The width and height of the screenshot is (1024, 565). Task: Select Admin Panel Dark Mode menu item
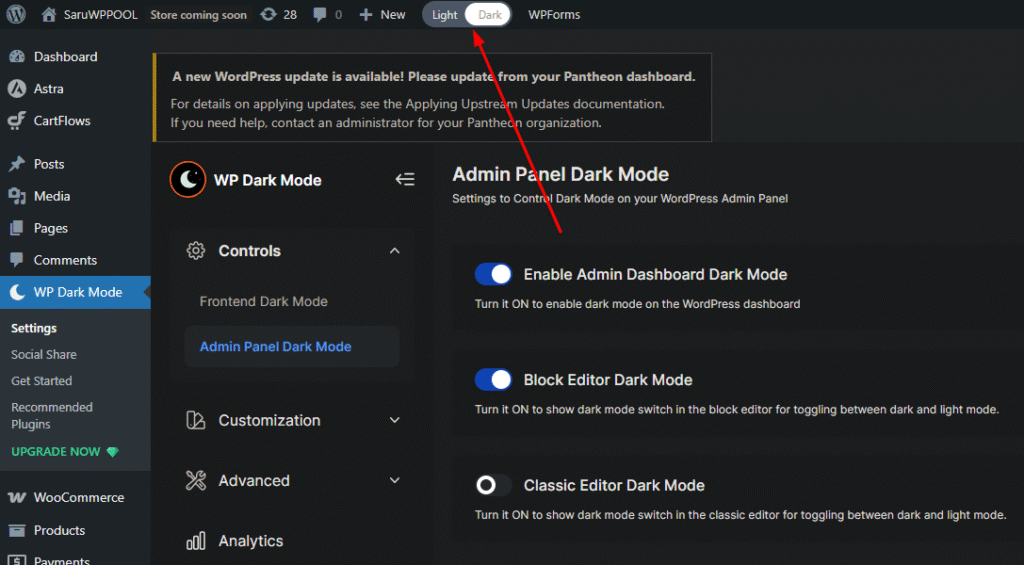pyautogui.click(x=292, y=346)
